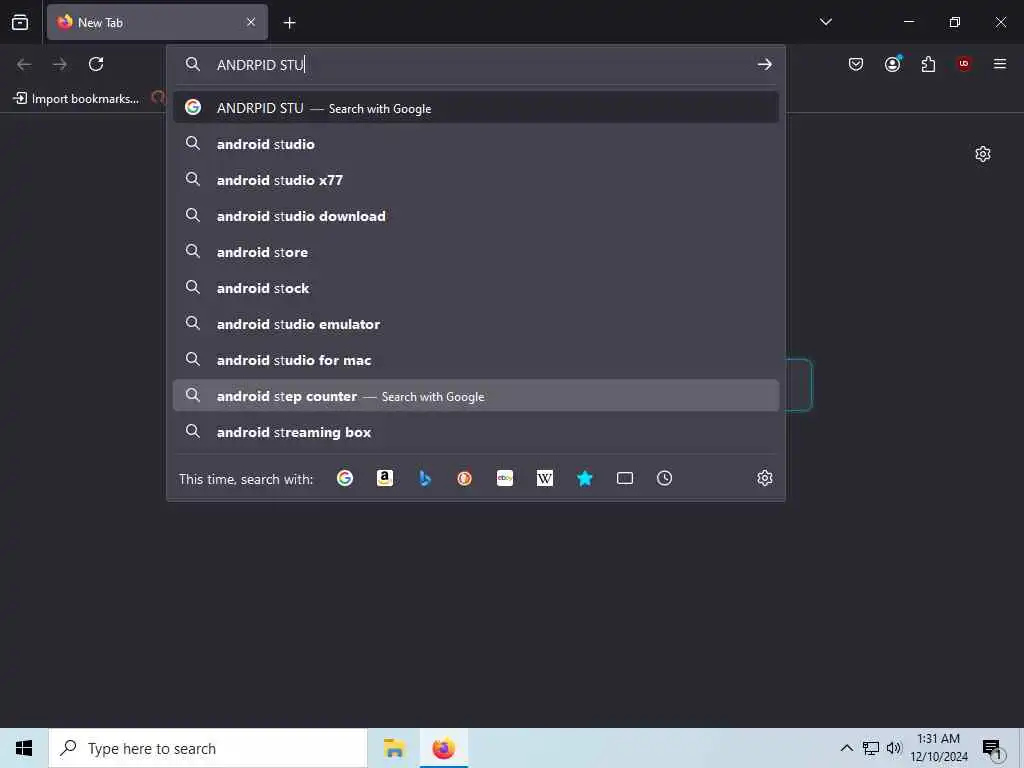Open the Firefox account icon
Image resolution: width=1024 pixels, height=768 pixels.
(893, 64)
